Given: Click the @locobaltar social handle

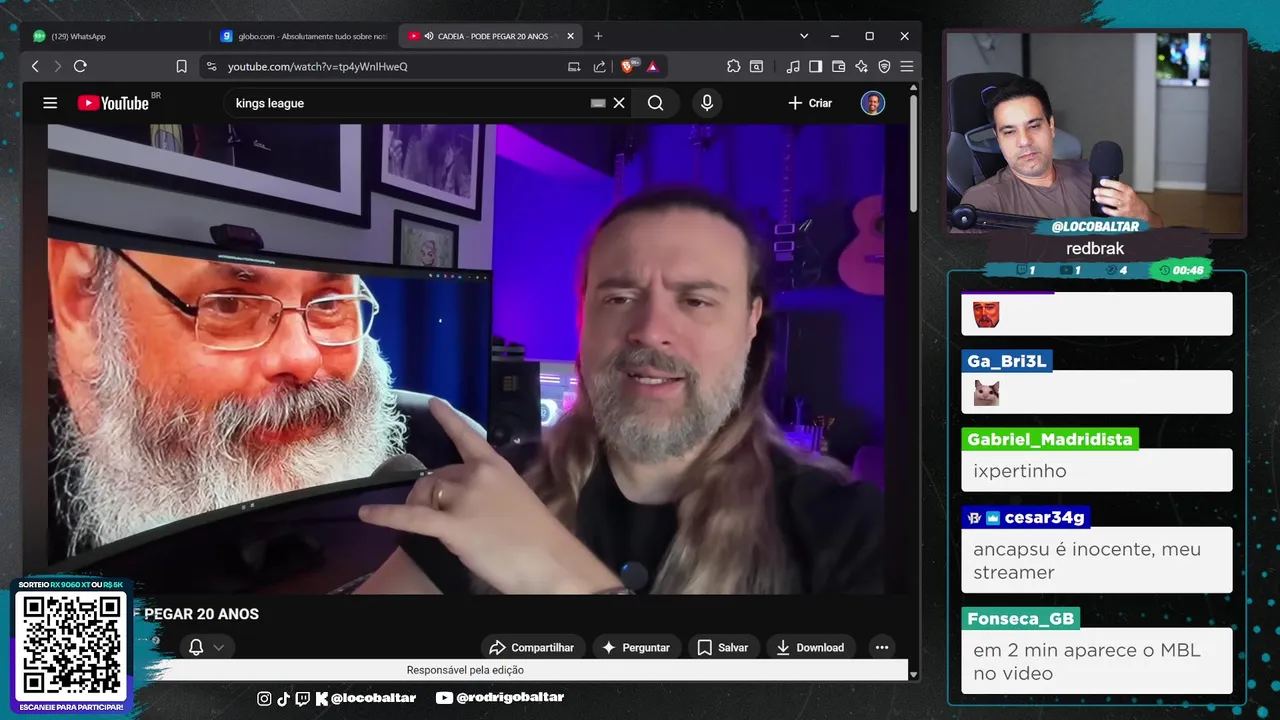Looking at the screenshot, I should coord(373,698).
